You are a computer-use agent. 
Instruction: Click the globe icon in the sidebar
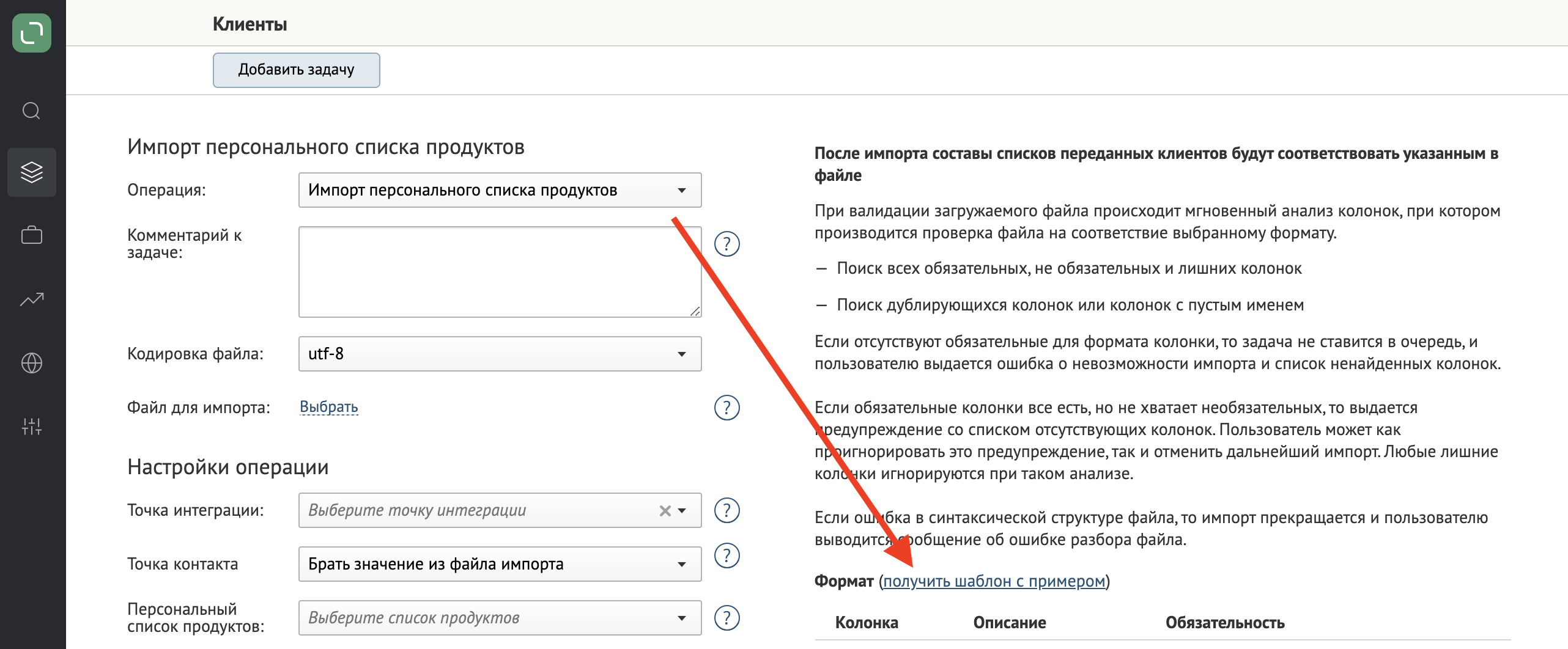32,363
